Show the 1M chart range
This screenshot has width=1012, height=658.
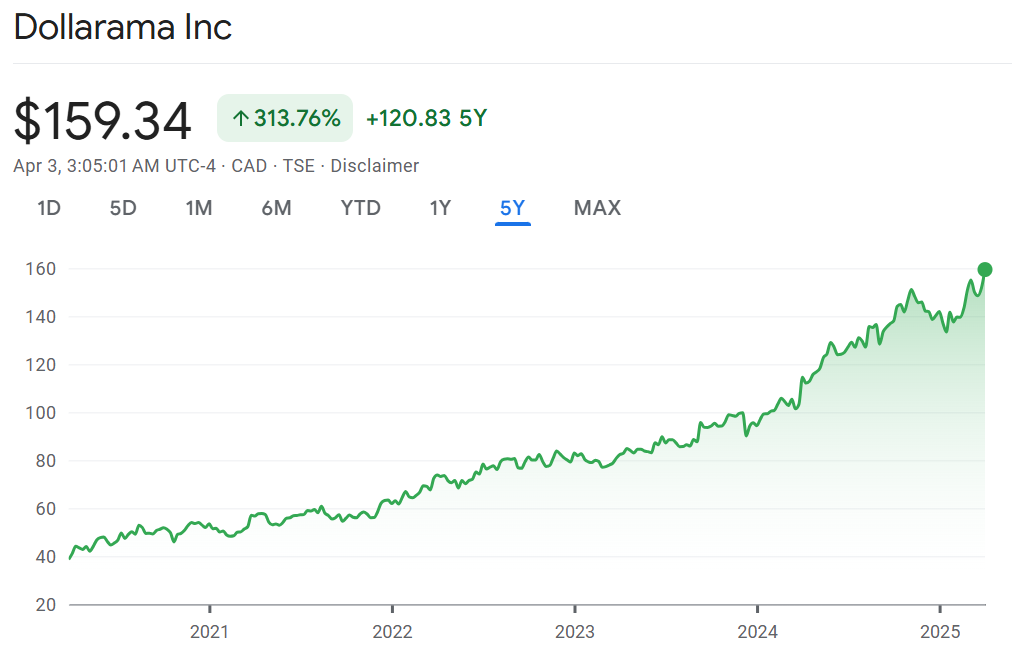click(x=199, y=208)
